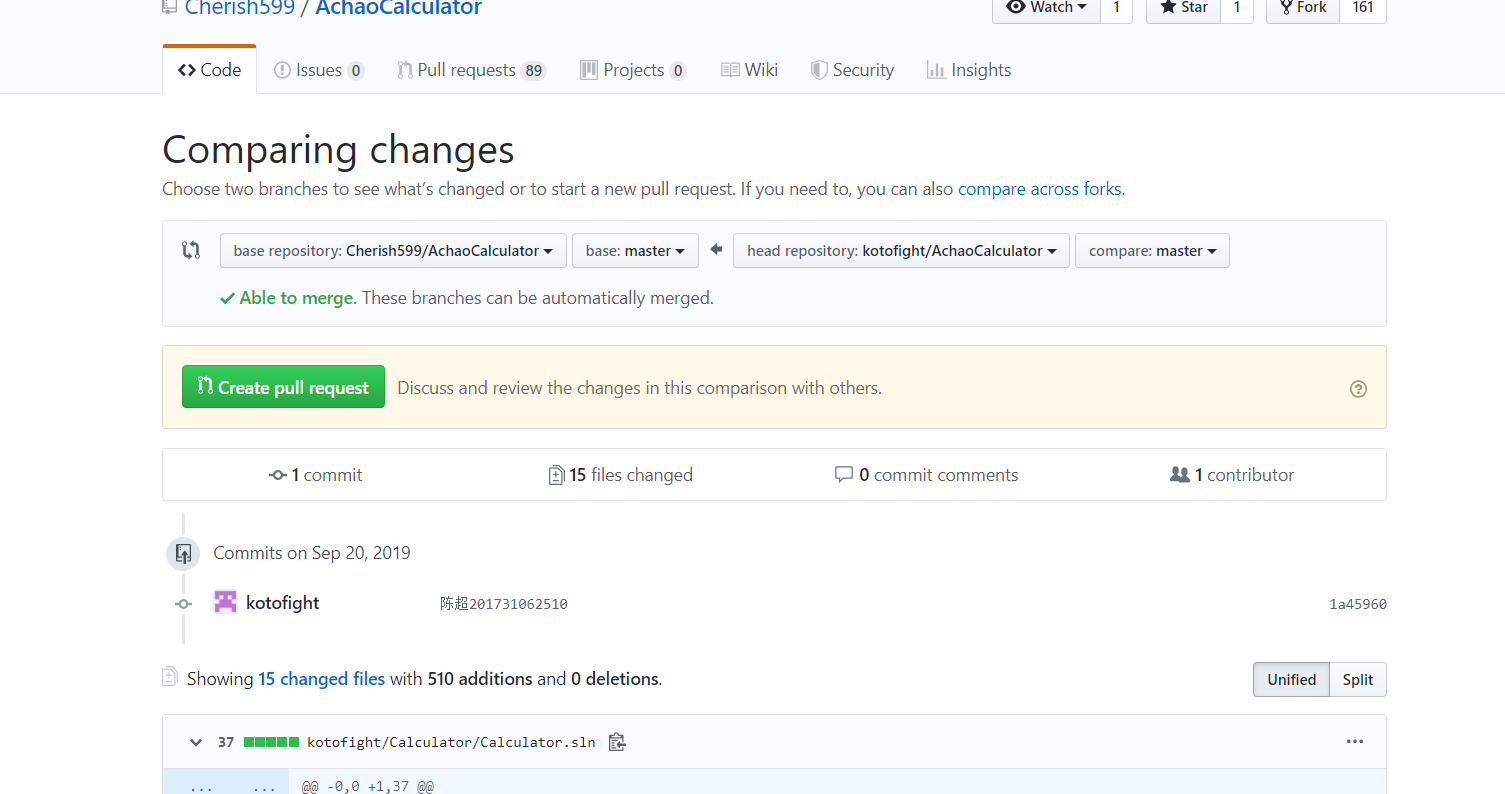Open the Cherish599 owner link
The width and height of the screenshot is (1505, 794).
pos(240,9)
